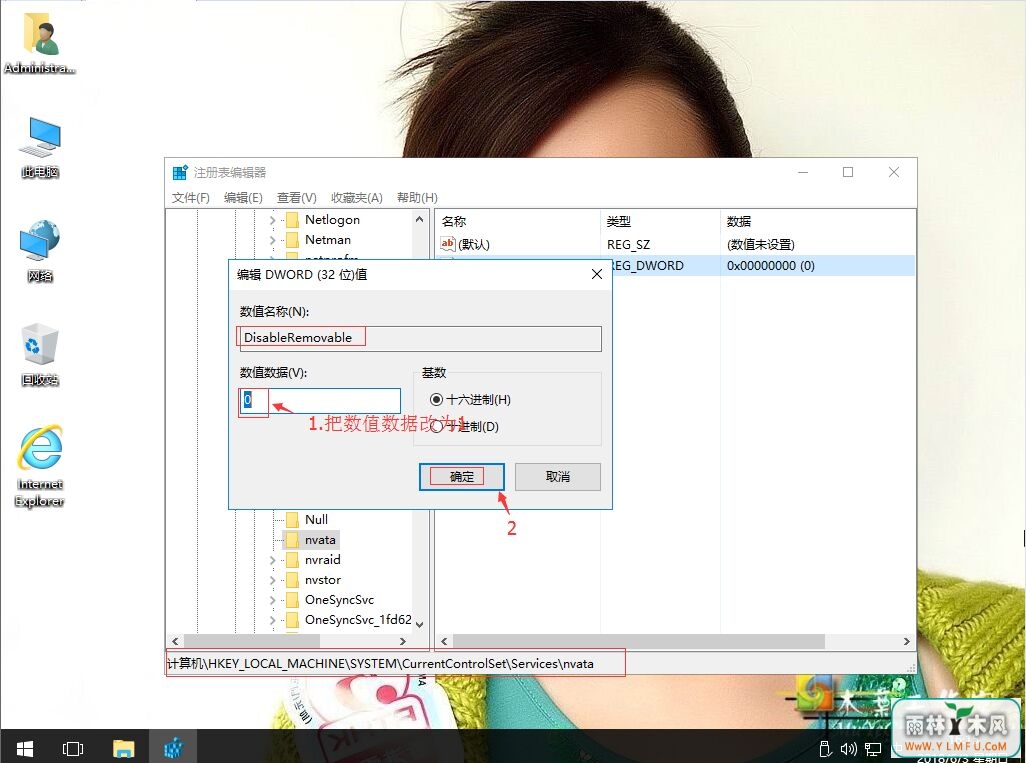Click the tree pane scroll up arrow
This screenshot has width=1026, height=763.
tap(419, 219)
